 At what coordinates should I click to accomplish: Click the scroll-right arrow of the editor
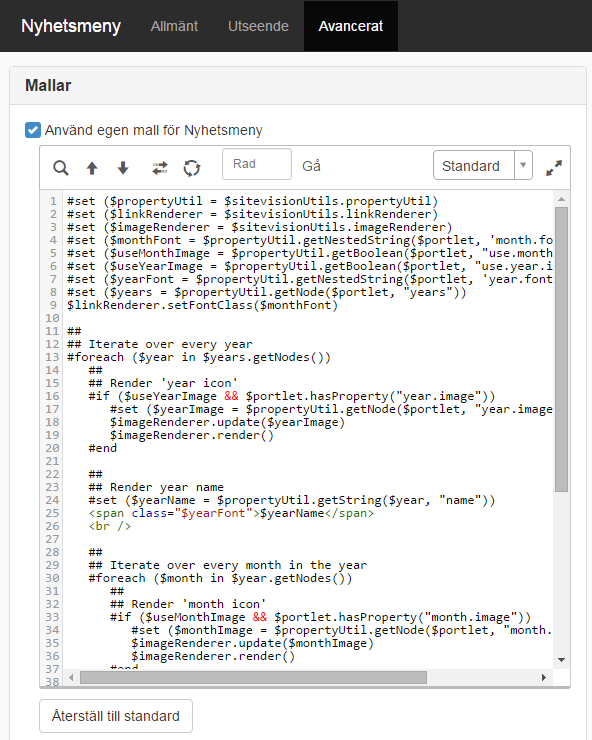point(543,678)
